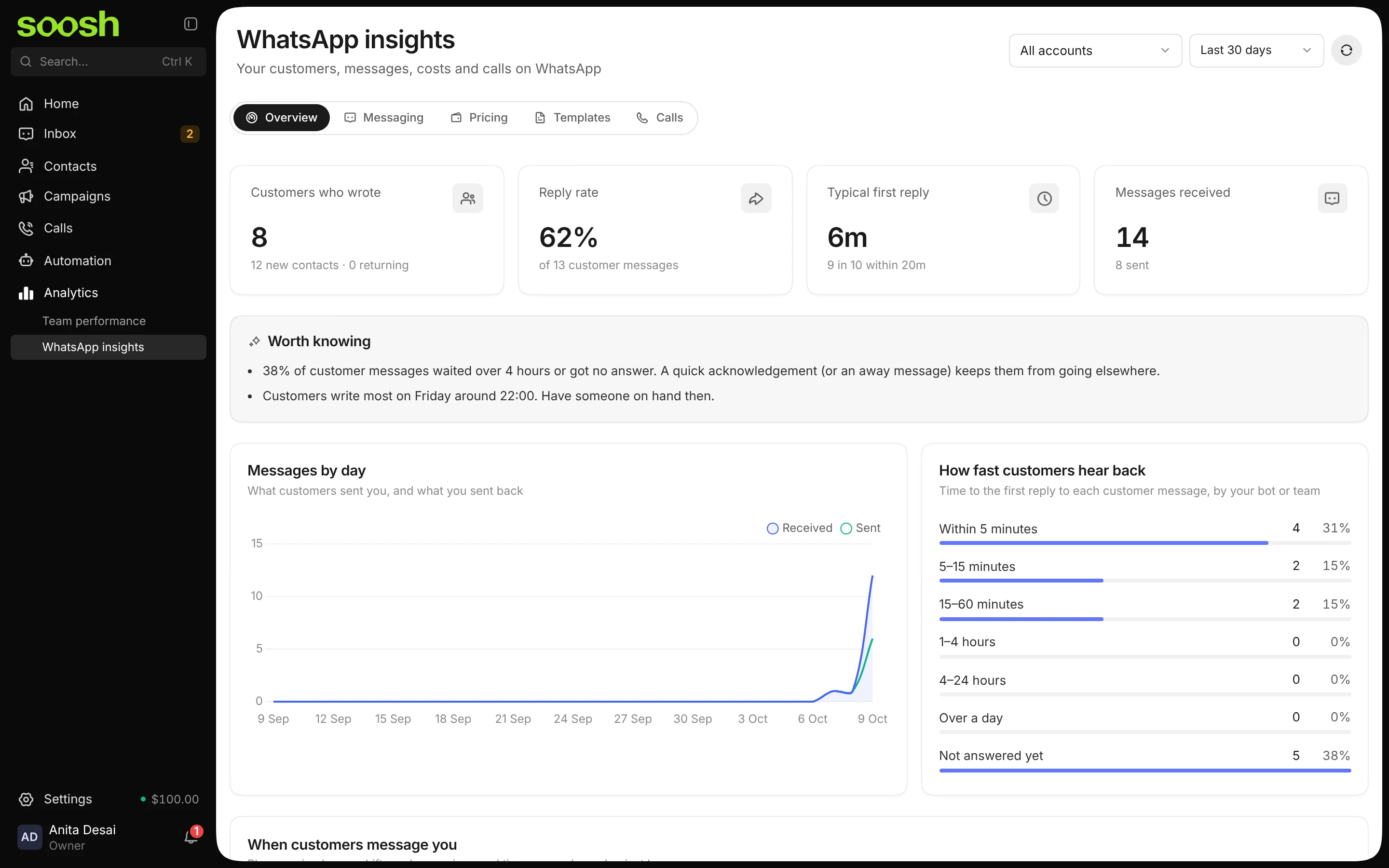The width and height of the screenshot is (1389, 868).
Task: Click the Over a day row label
Action: coord(970,718)
